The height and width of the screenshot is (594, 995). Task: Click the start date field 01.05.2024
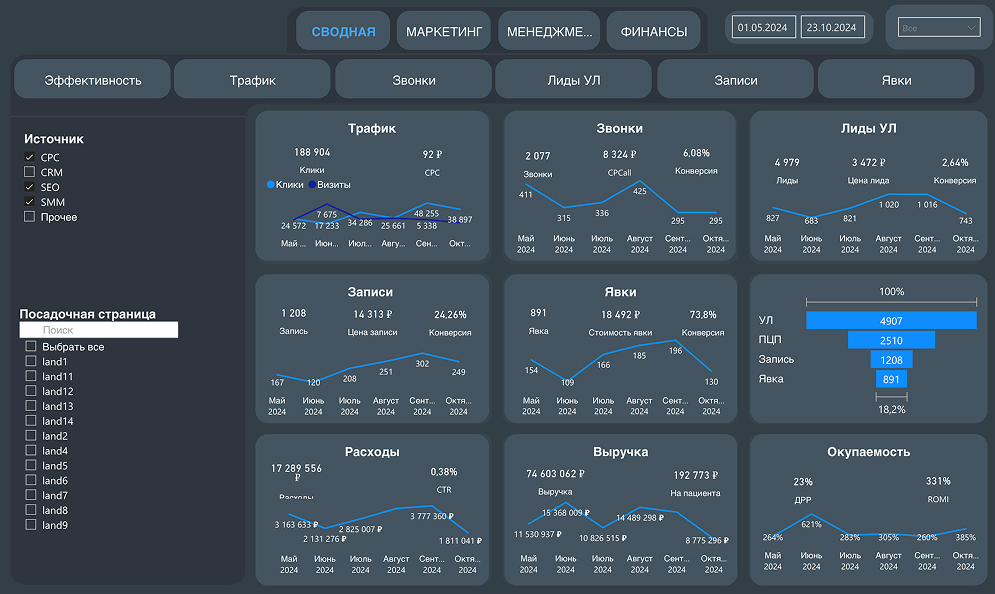click(x=764, y=28)
